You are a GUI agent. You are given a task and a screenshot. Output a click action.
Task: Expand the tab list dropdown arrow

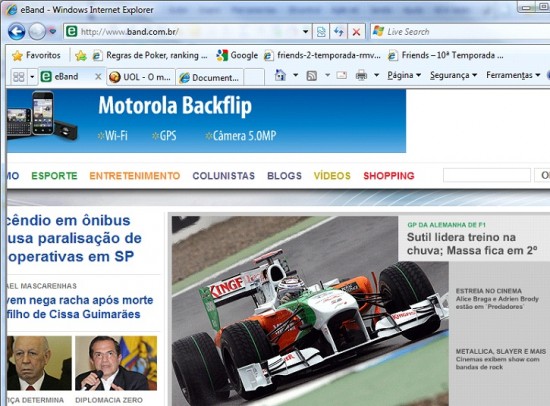[32, 76]
